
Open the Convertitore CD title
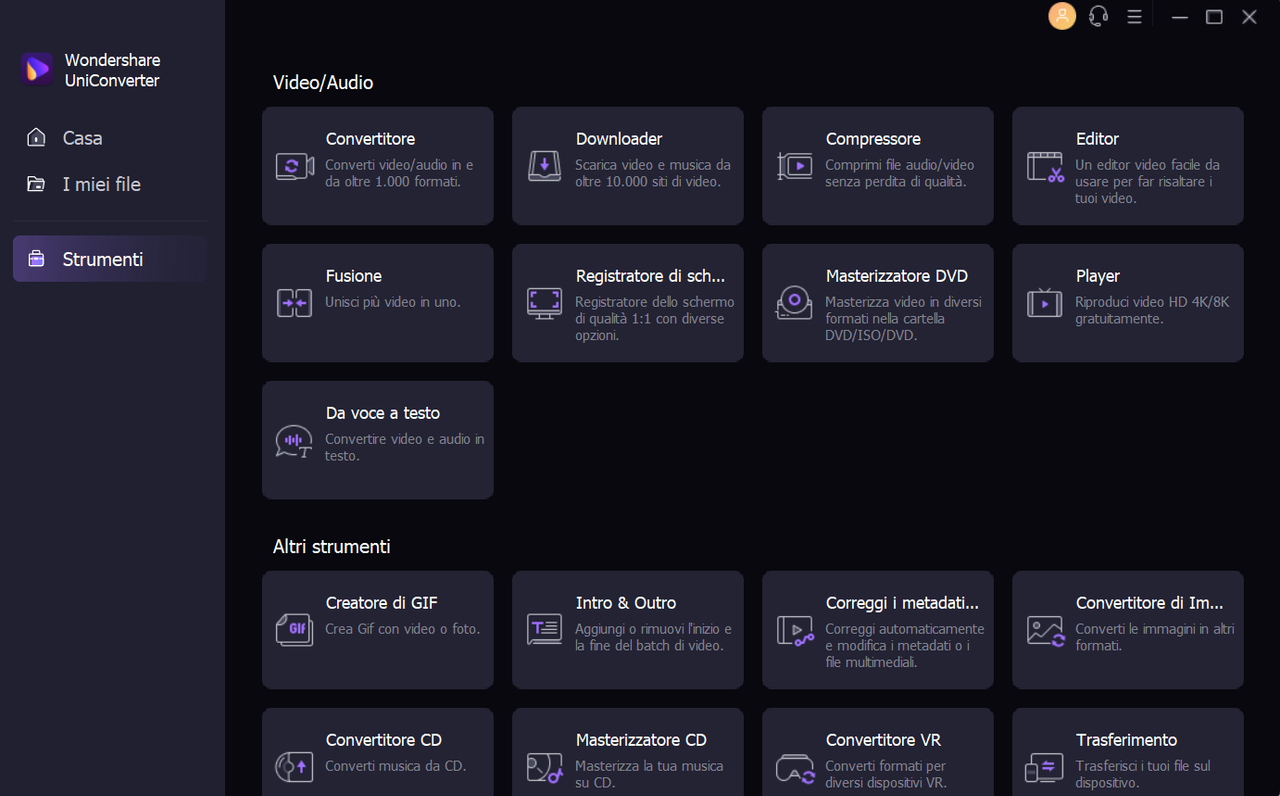tap(384, 740)
